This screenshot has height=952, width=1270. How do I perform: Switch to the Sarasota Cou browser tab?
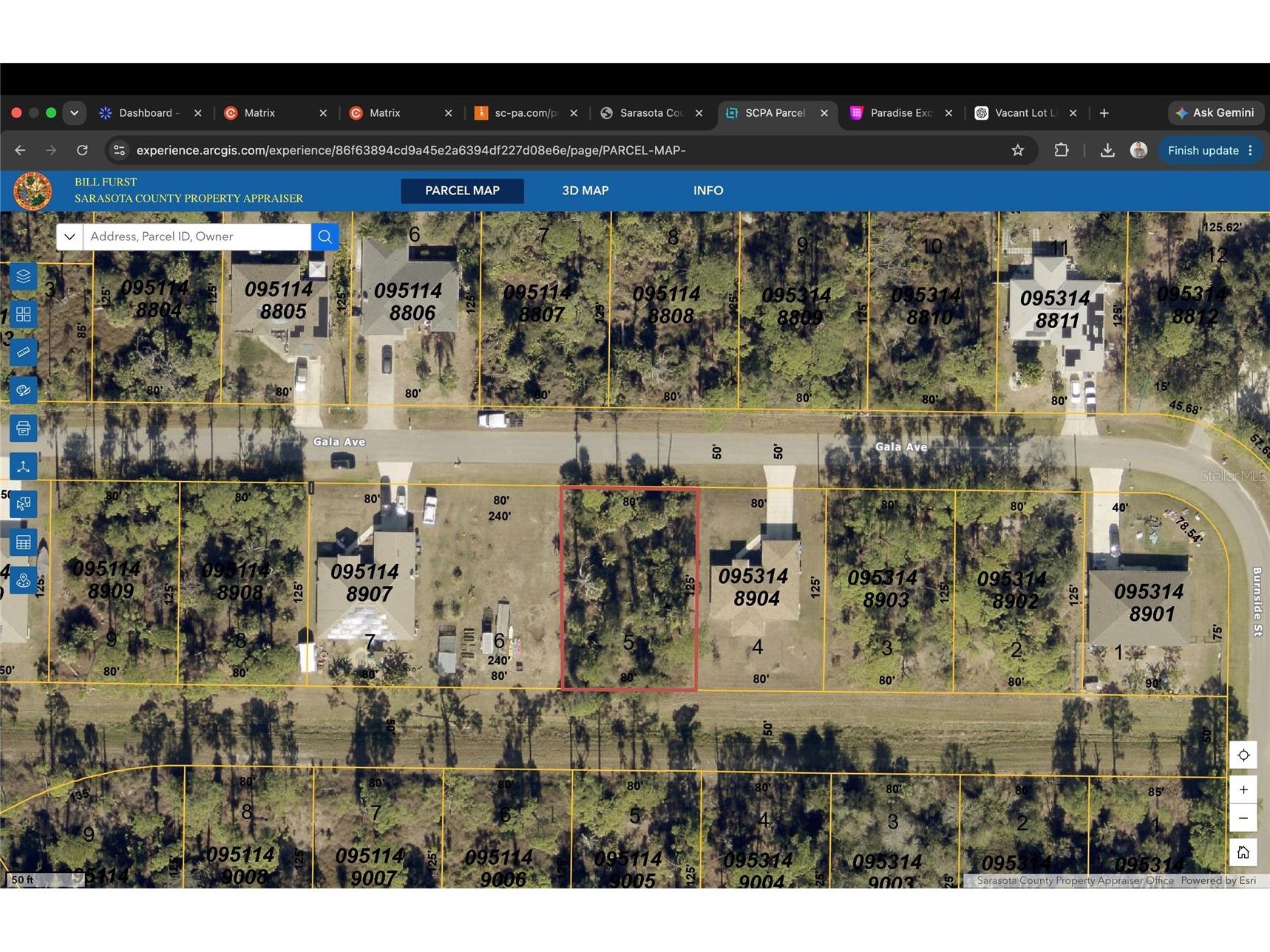651,113
